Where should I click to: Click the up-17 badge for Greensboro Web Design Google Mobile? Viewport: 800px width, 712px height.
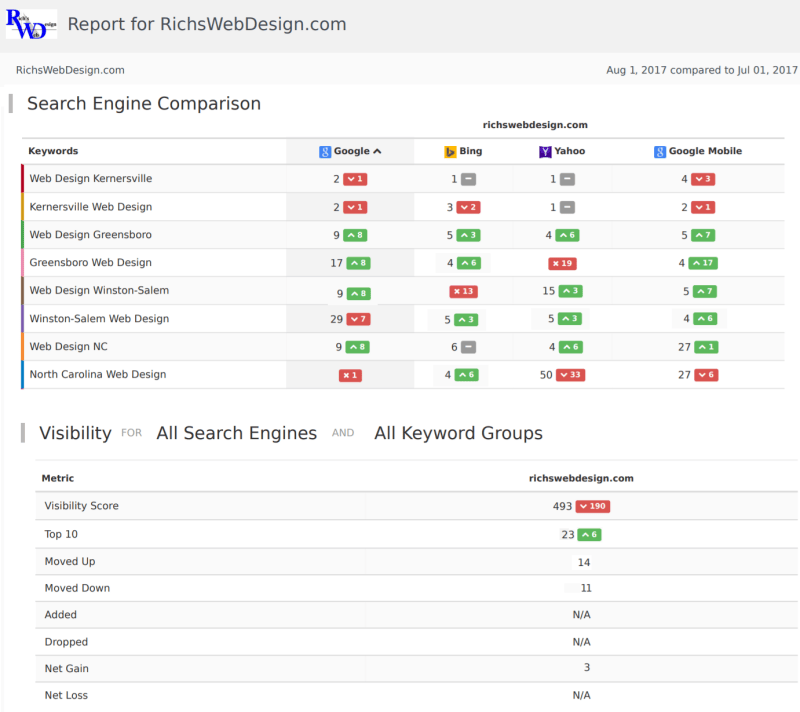tap(703, 263)
